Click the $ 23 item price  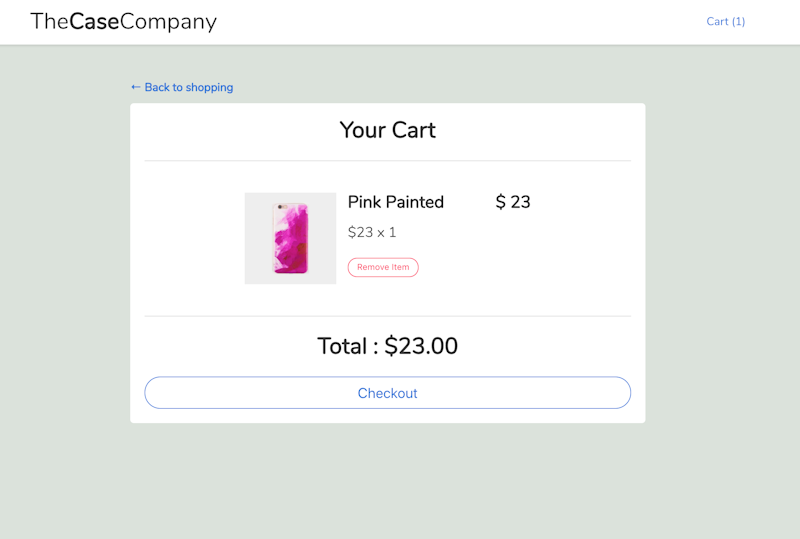[513, 202]
